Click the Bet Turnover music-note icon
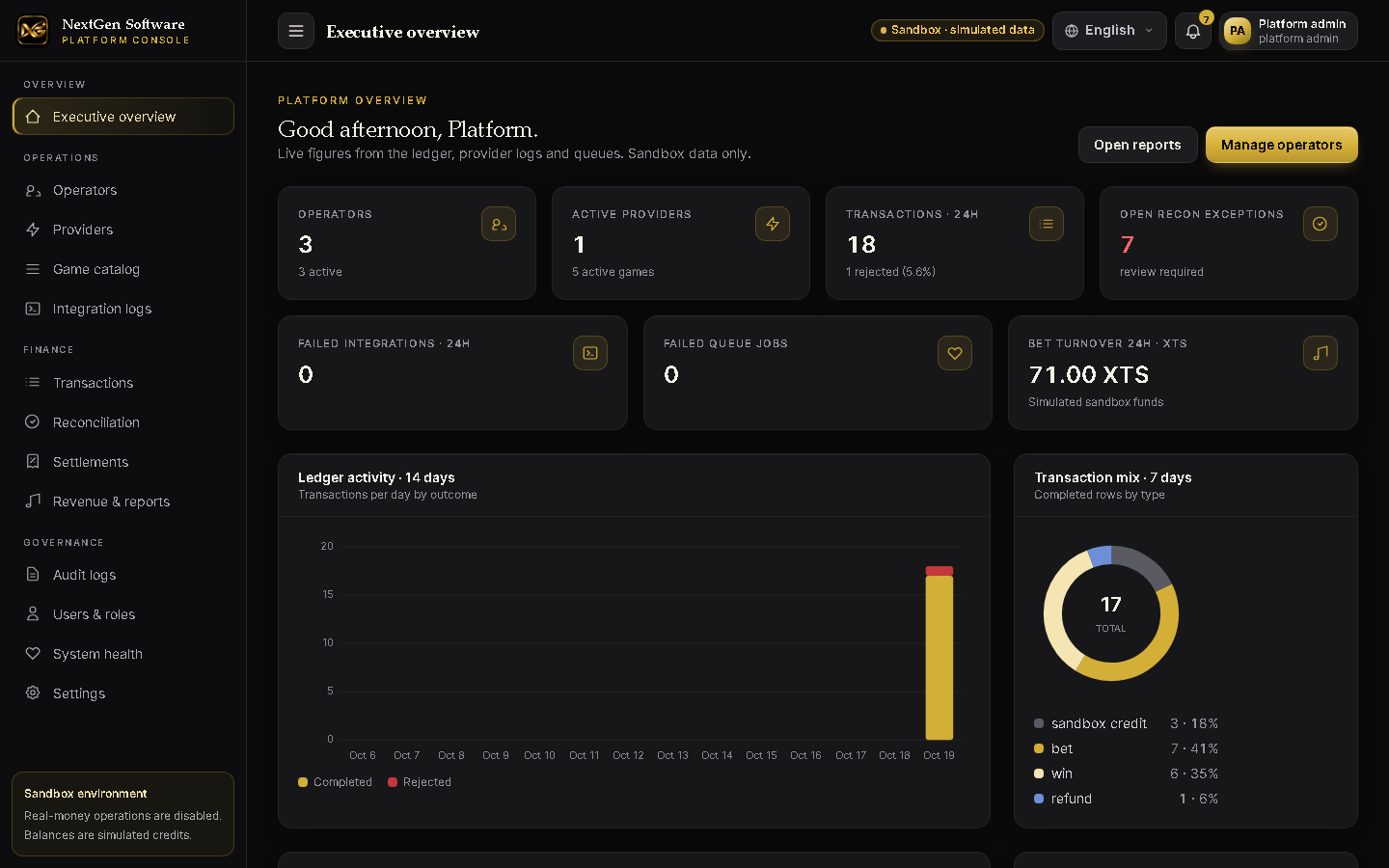This screenshot has width=1389, height=868. [1321, 353]
